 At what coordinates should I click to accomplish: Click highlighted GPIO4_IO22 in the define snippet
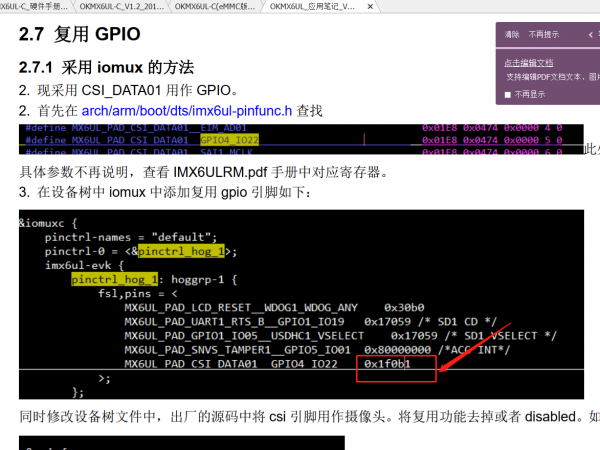[229, 140]
